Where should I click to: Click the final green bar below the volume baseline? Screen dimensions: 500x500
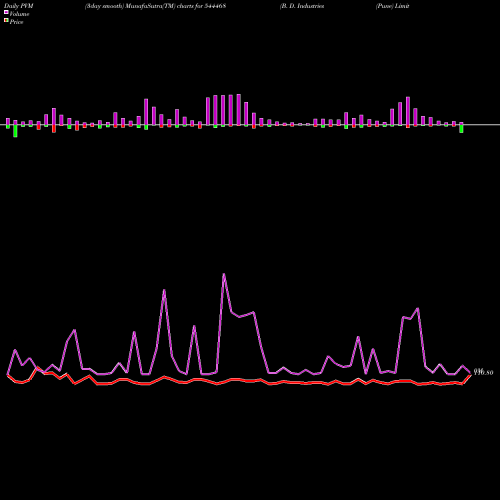[x=461, y=129]
